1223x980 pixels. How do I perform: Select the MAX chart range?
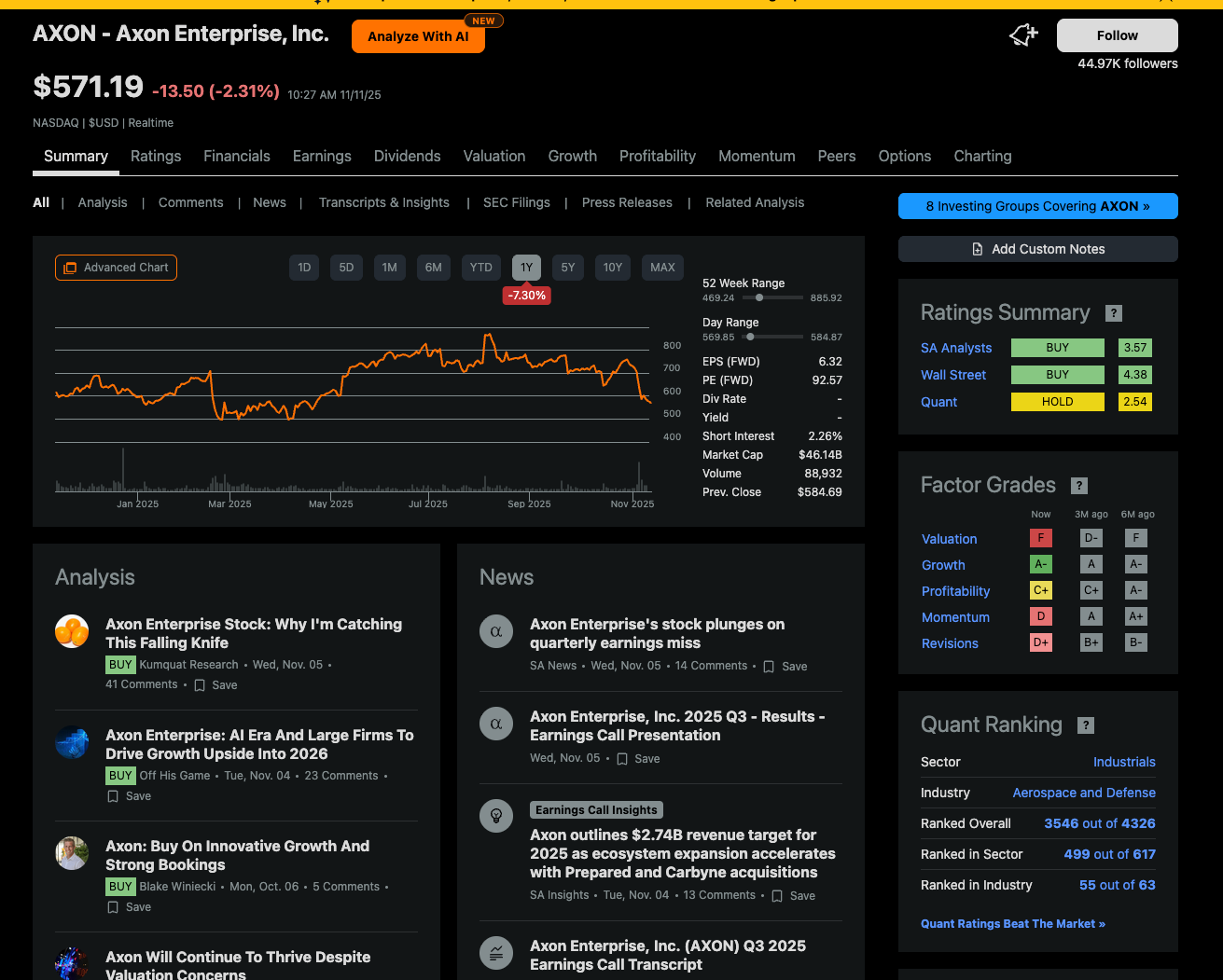click(x=662, y=268)
